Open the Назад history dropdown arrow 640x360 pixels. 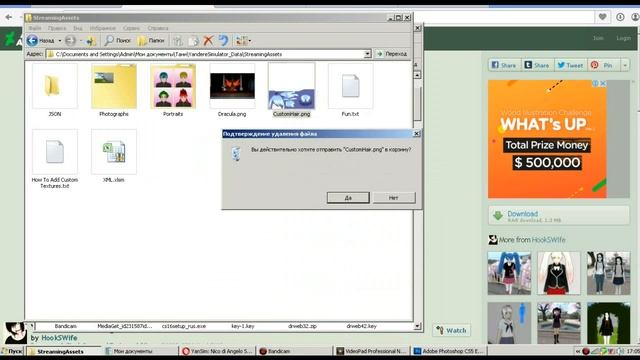pyautogui.click(x=60, y=41)
